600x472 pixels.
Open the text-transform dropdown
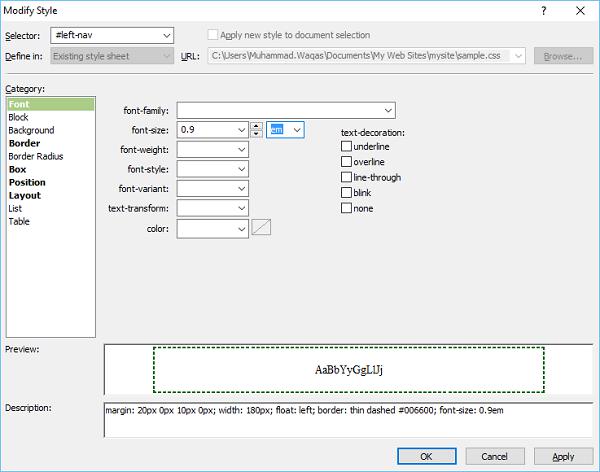[240, 209]
